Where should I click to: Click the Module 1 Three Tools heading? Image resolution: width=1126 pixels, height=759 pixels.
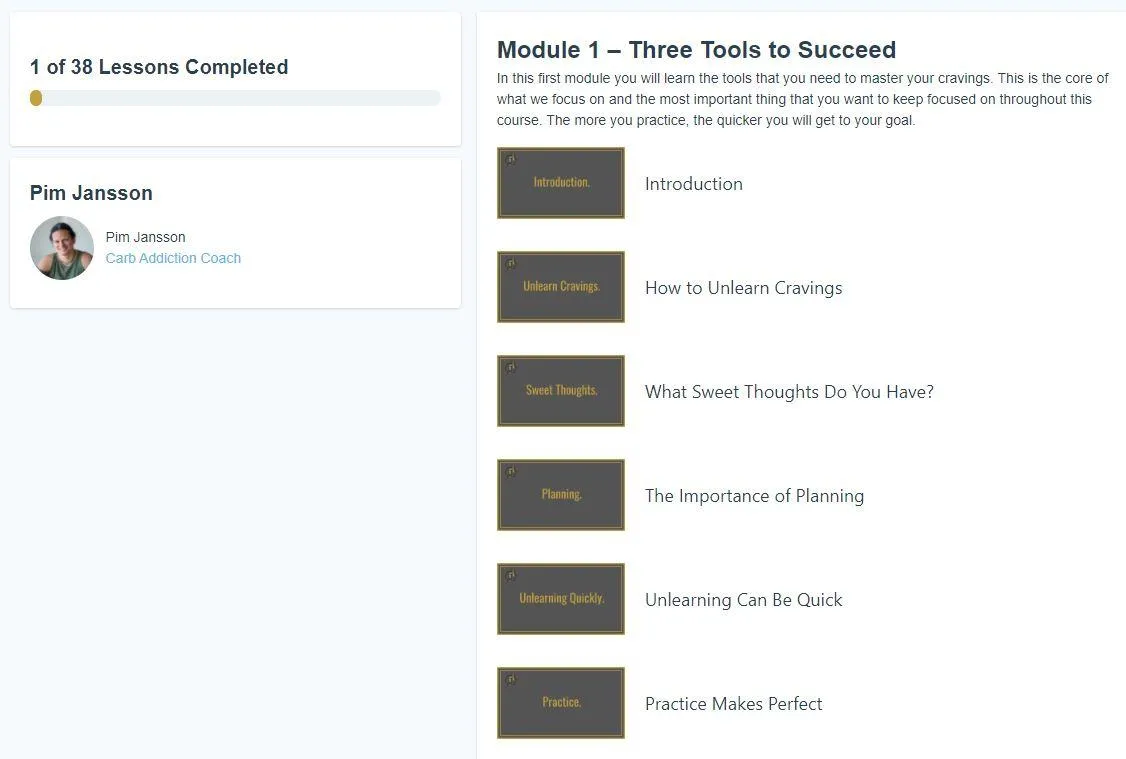click(x=696, y=50)
